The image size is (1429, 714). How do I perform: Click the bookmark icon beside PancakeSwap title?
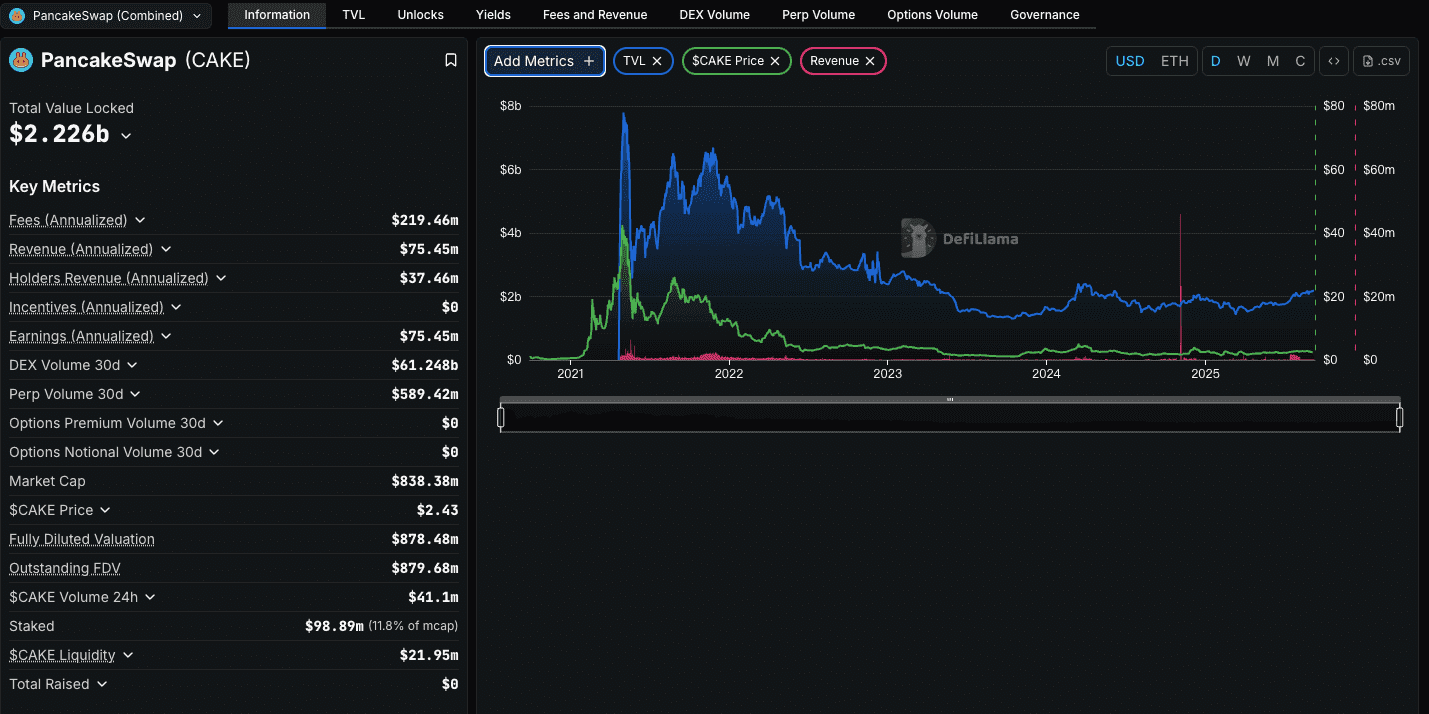451,60
